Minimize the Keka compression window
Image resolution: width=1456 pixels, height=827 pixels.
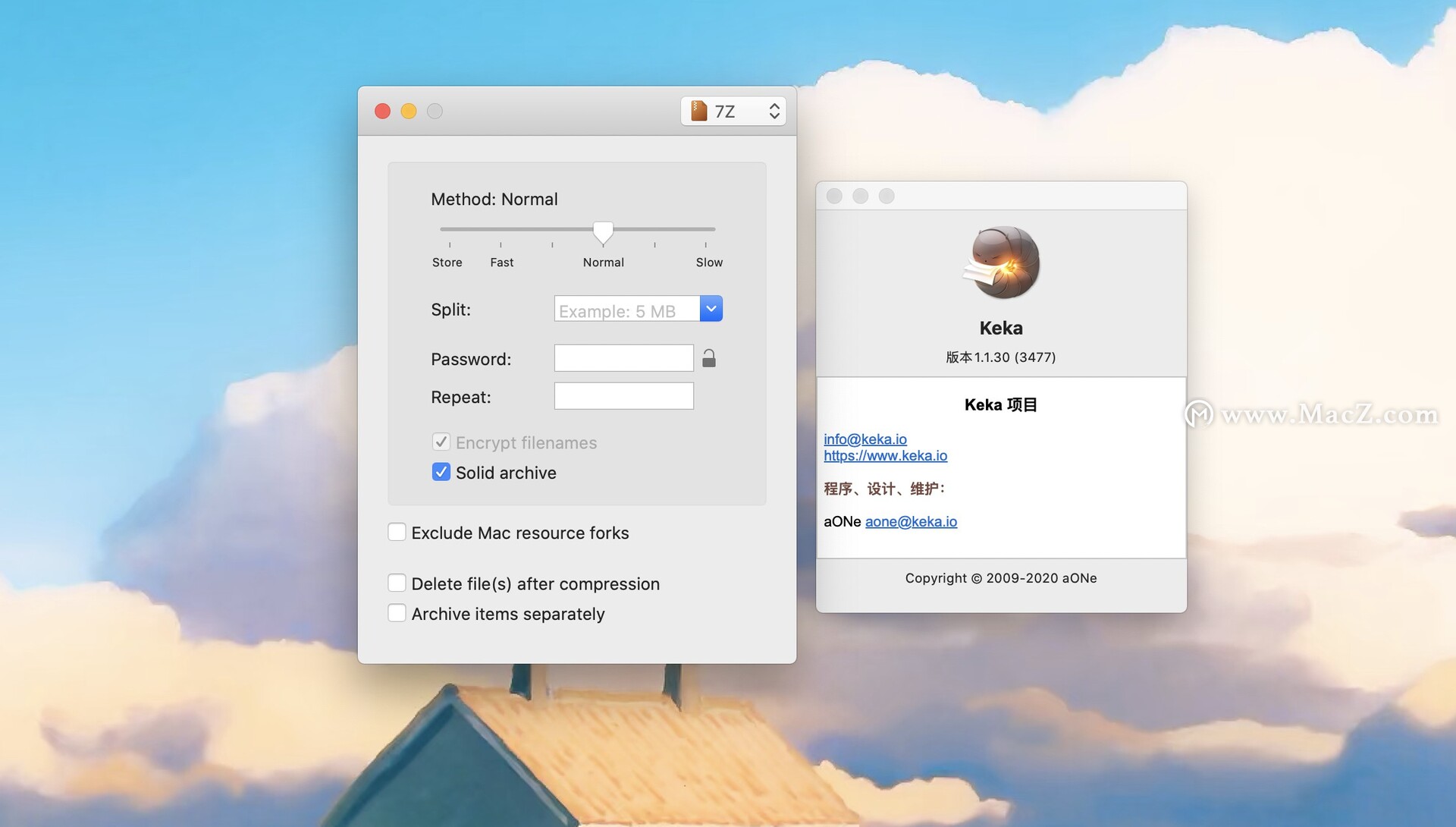coord(409,112)
